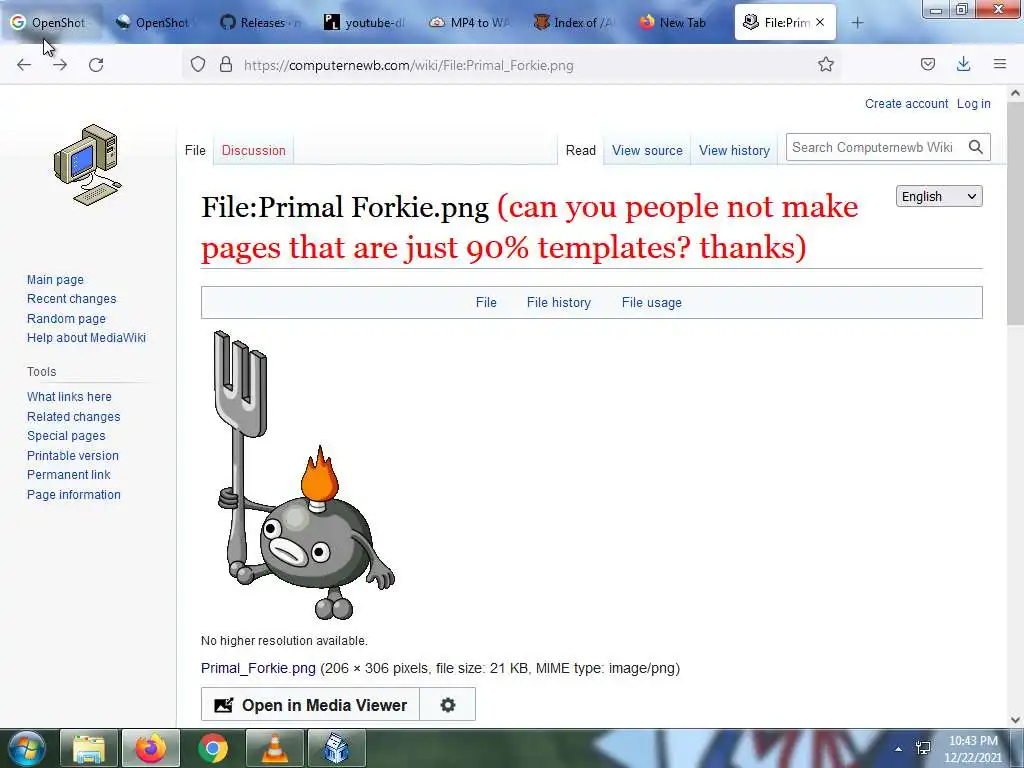Click the page vertical scrollbar thumb
Viewport: 1024px width, 768px height.
point(1015,212)
